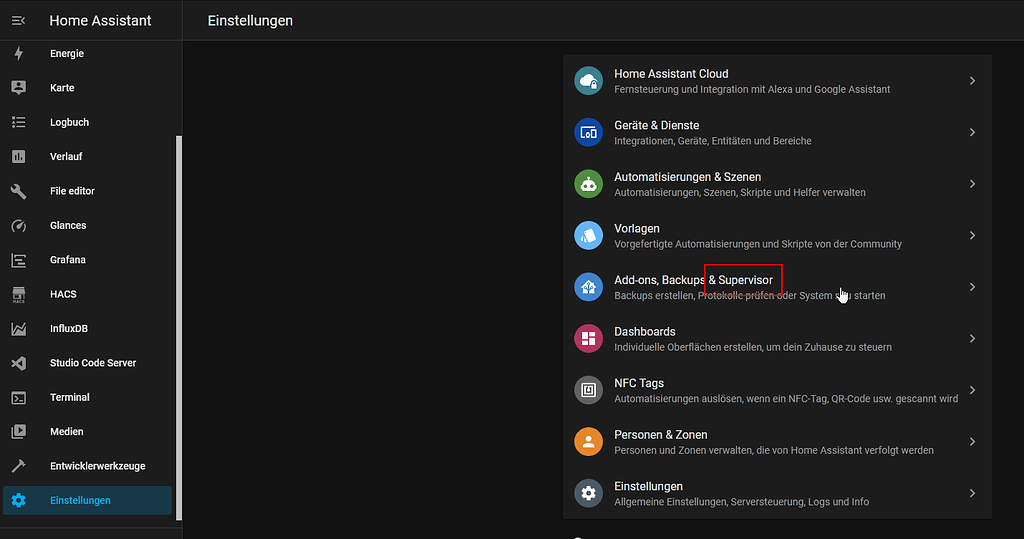Open Vorlagen chevron arrow
Viewport: 1024px width, 539px height.
click(972, 236)
